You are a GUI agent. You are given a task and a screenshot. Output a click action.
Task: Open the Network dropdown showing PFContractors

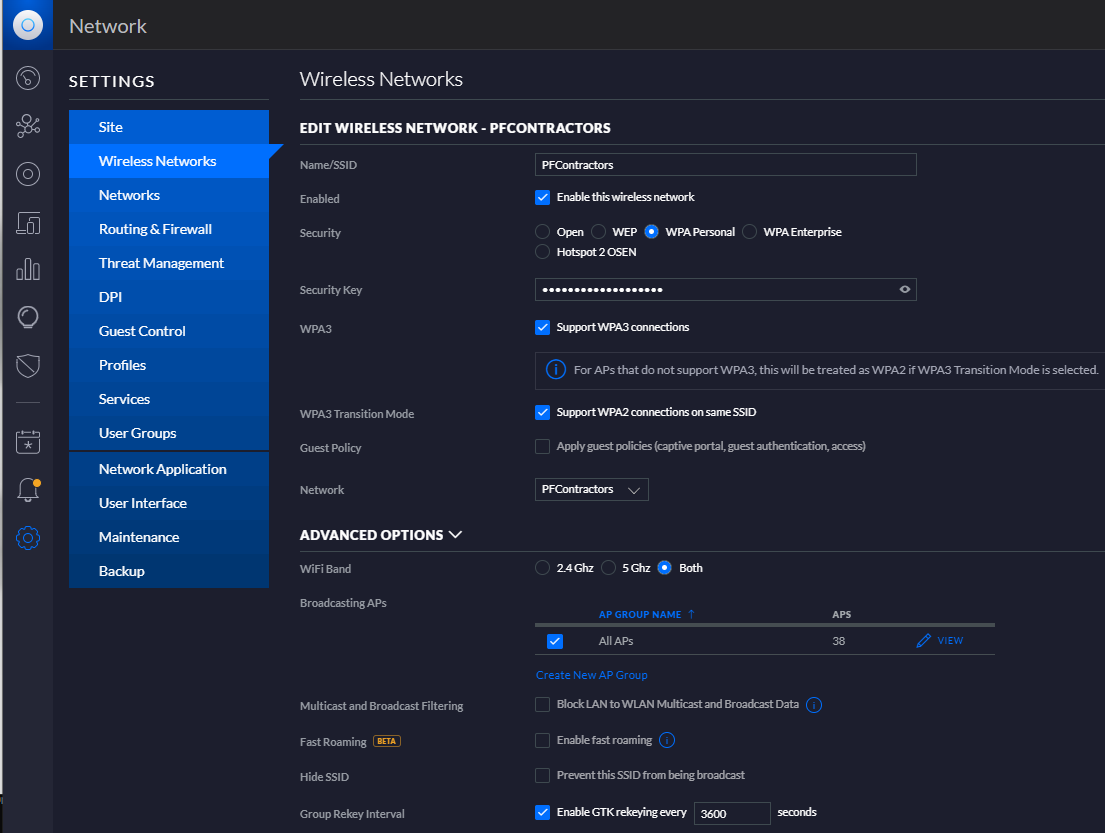click(x=592, y=490)
